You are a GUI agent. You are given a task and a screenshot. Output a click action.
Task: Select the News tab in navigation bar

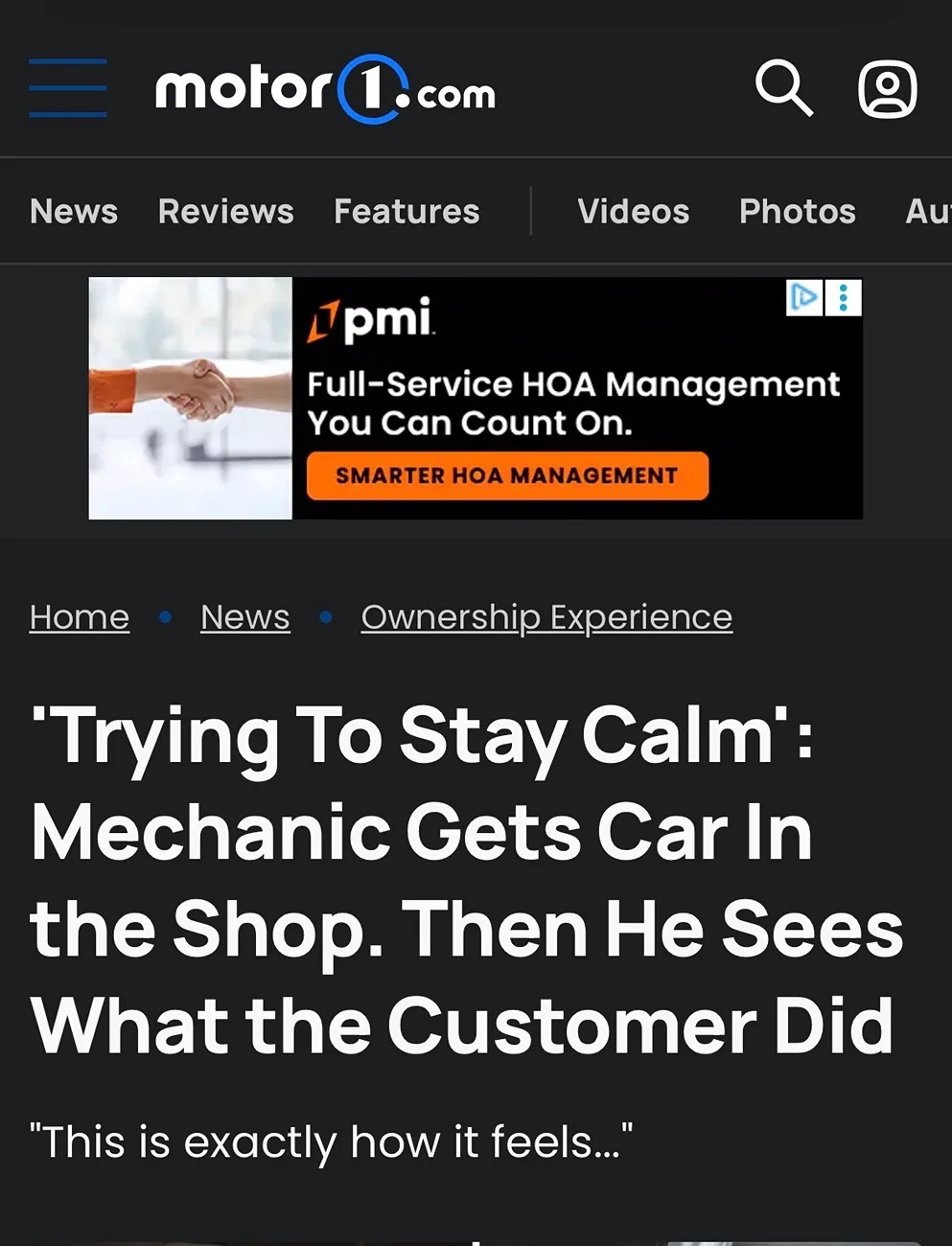point(74,211)
